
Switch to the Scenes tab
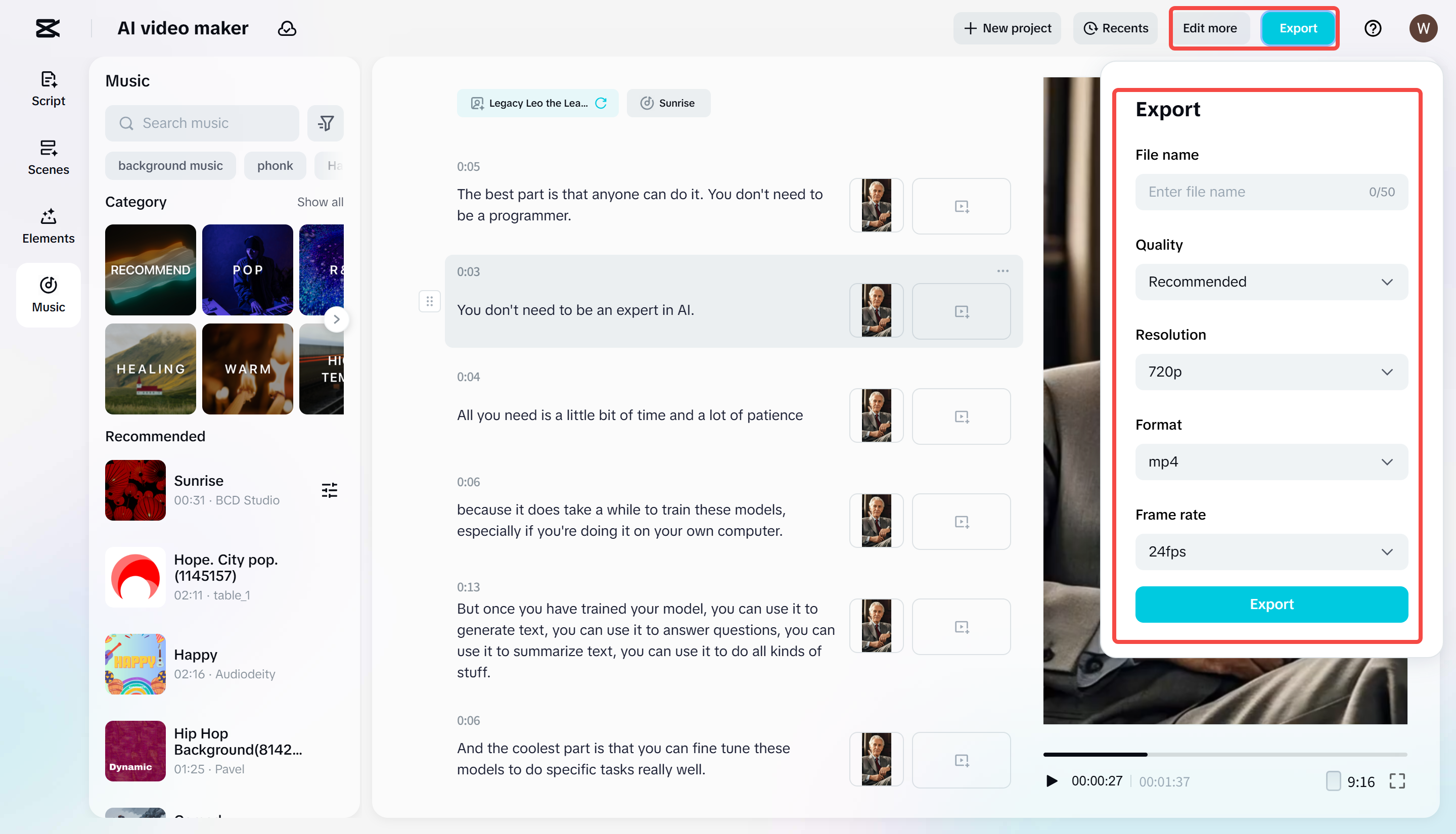coord(48,157)
